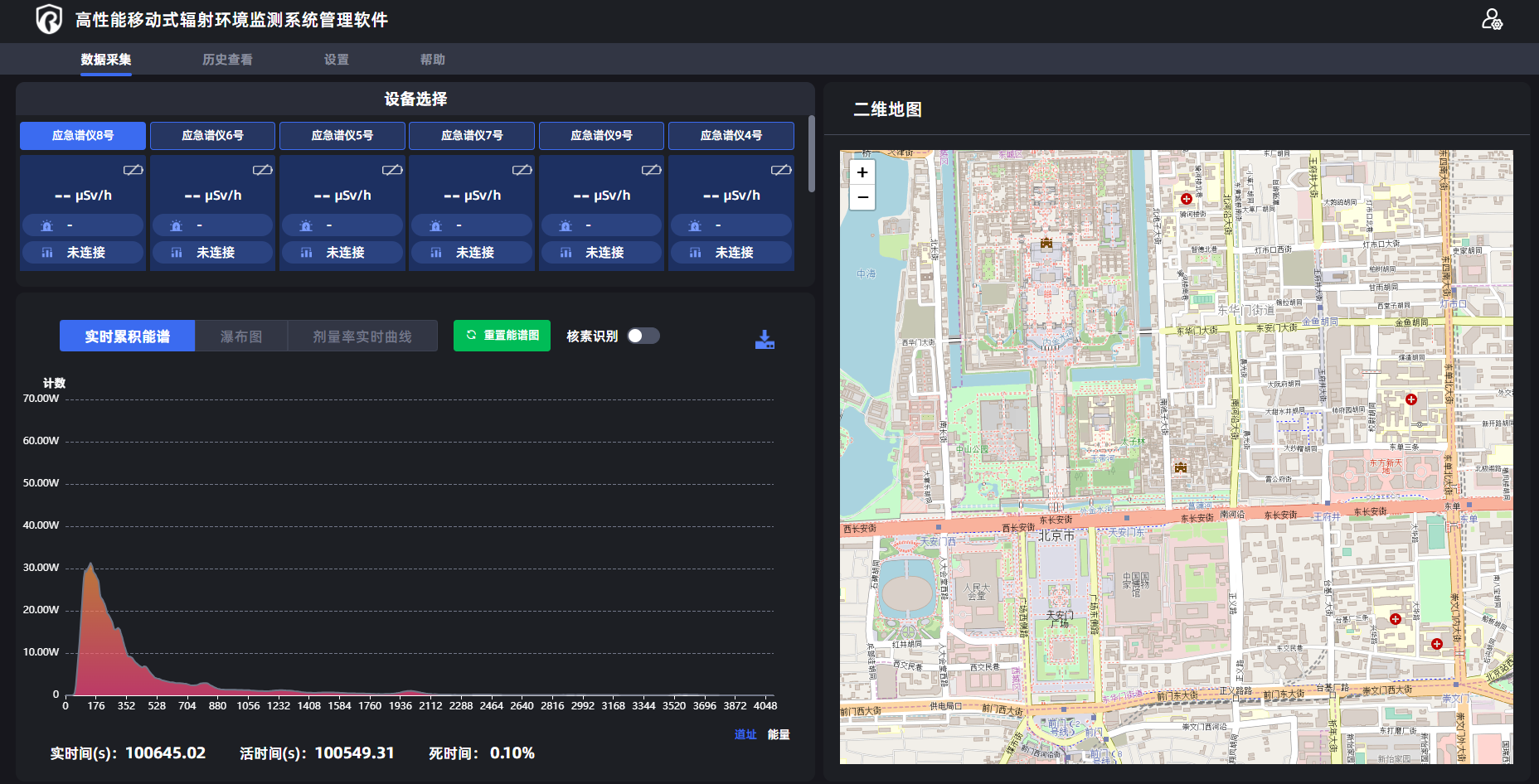Show the 剂量率实时曲线 tab

(x=362, y=336)
